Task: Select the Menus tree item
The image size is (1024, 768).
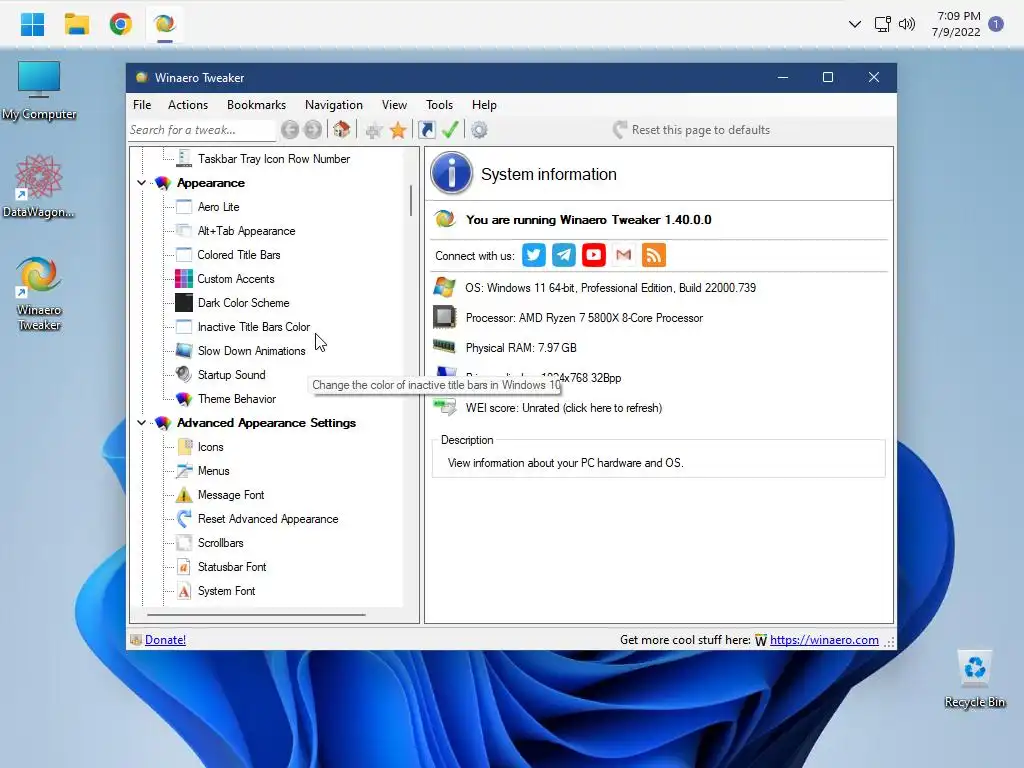Action: point(214,471)
